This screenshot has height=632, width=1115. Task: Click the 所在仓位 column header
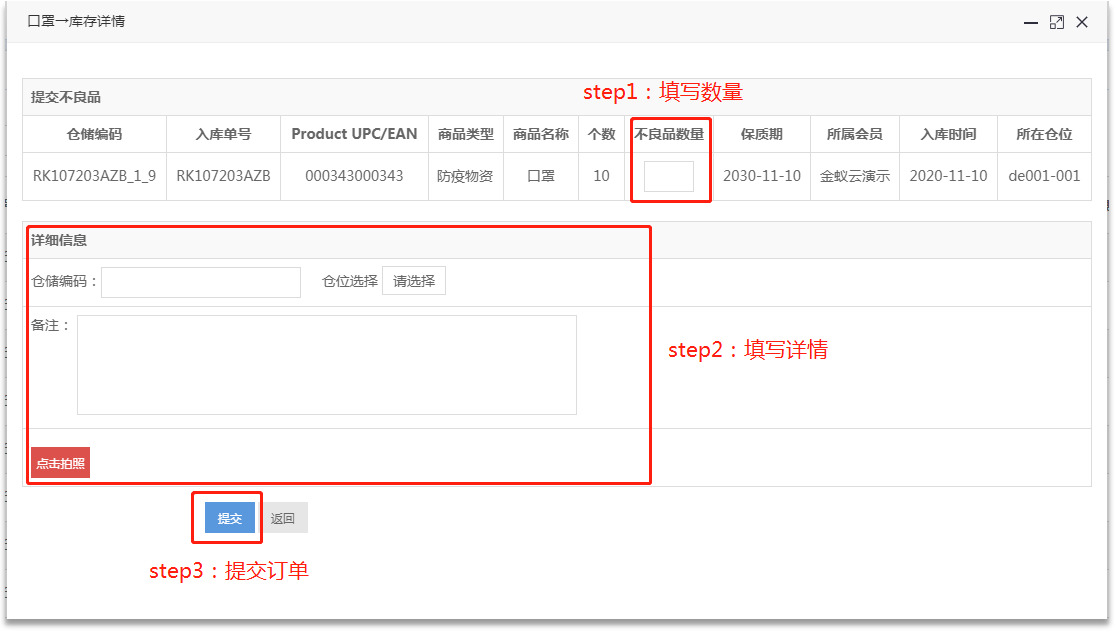pyautogui.click(x=1044, y=134)
